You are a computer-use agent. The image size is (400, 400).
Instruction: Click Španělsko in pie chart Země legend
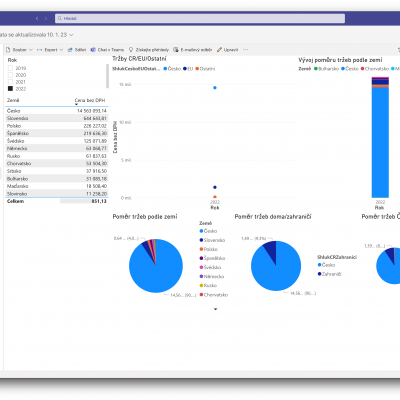(x=212, y=258)
